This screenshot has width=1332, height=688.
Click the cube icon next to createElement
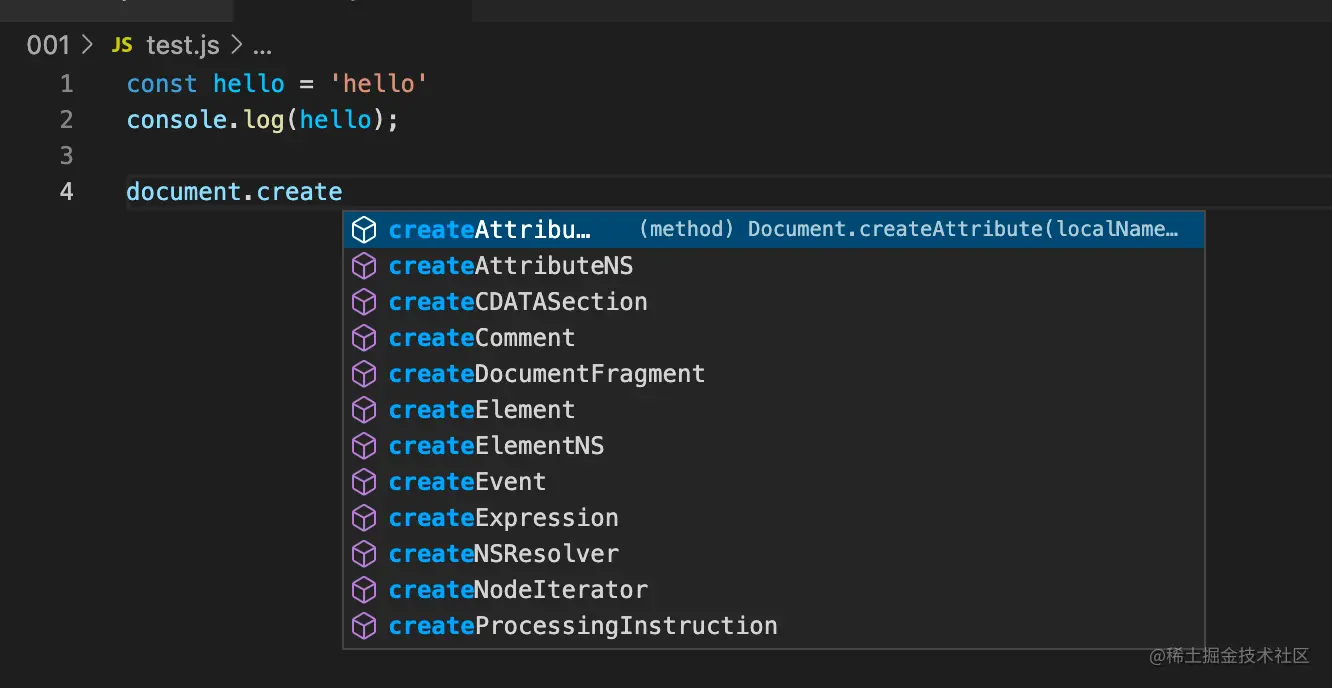pyautogui.click(x=364, y=410)
